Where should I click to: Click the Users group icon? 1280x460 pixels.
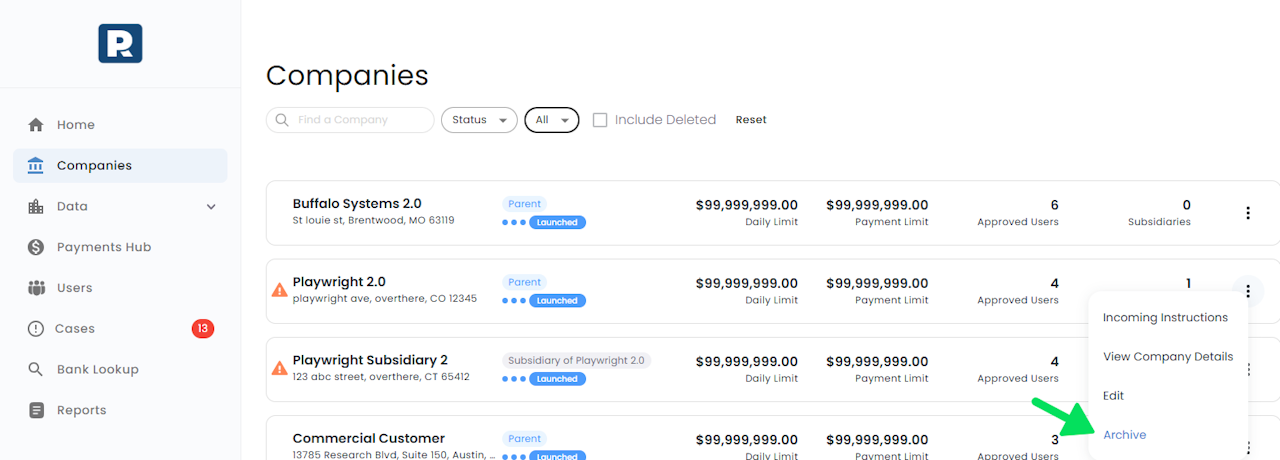point(36,288)
